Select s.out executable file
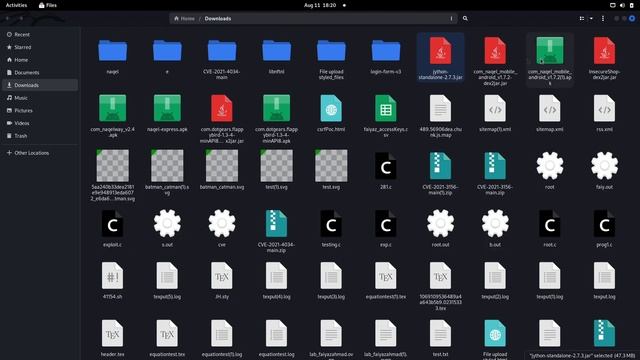Screen dimensions: 640x360 (167, 229)
